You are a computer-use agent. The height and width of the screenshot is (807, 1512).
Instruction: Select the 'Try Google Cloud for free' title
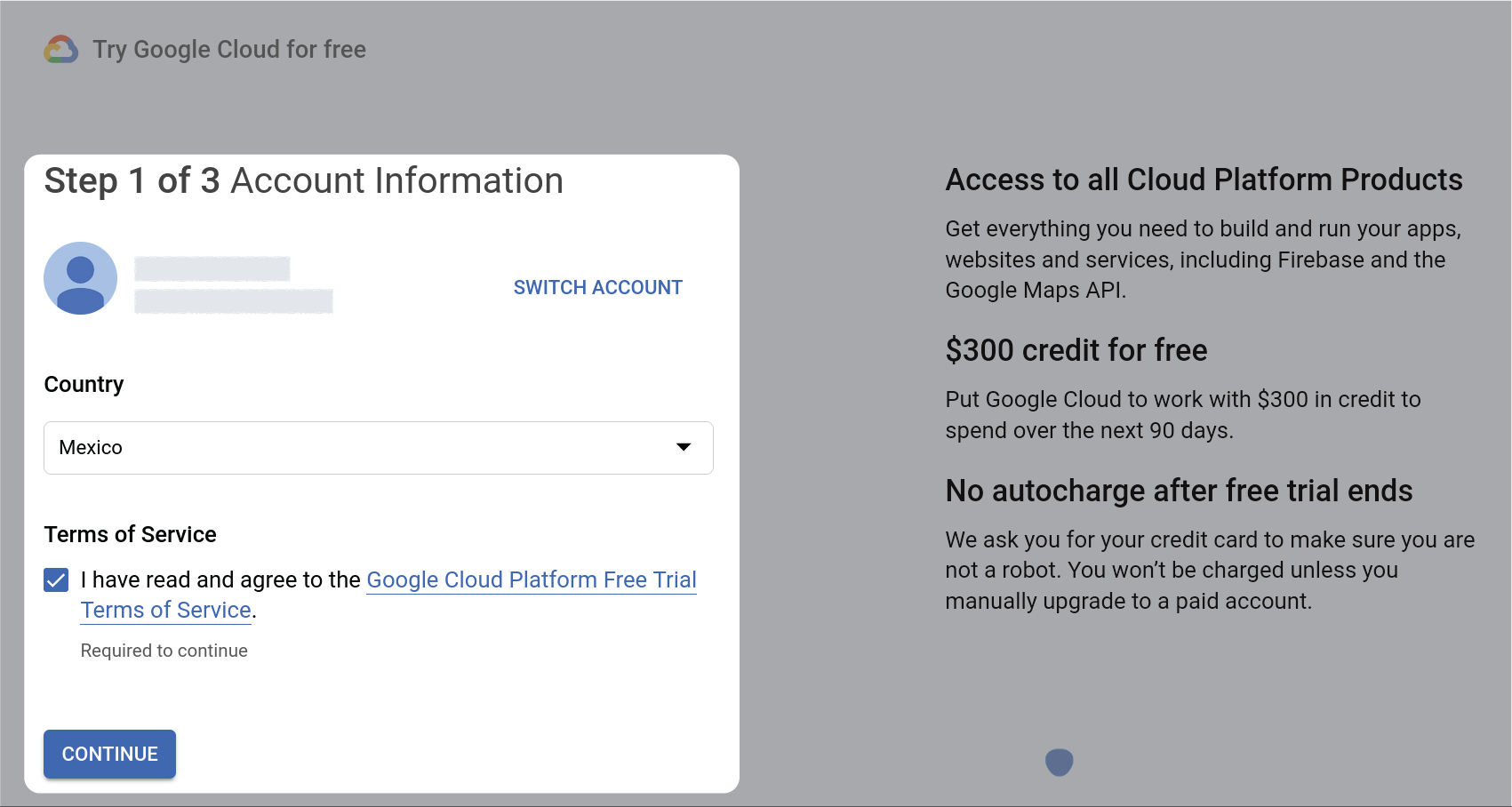229,50
